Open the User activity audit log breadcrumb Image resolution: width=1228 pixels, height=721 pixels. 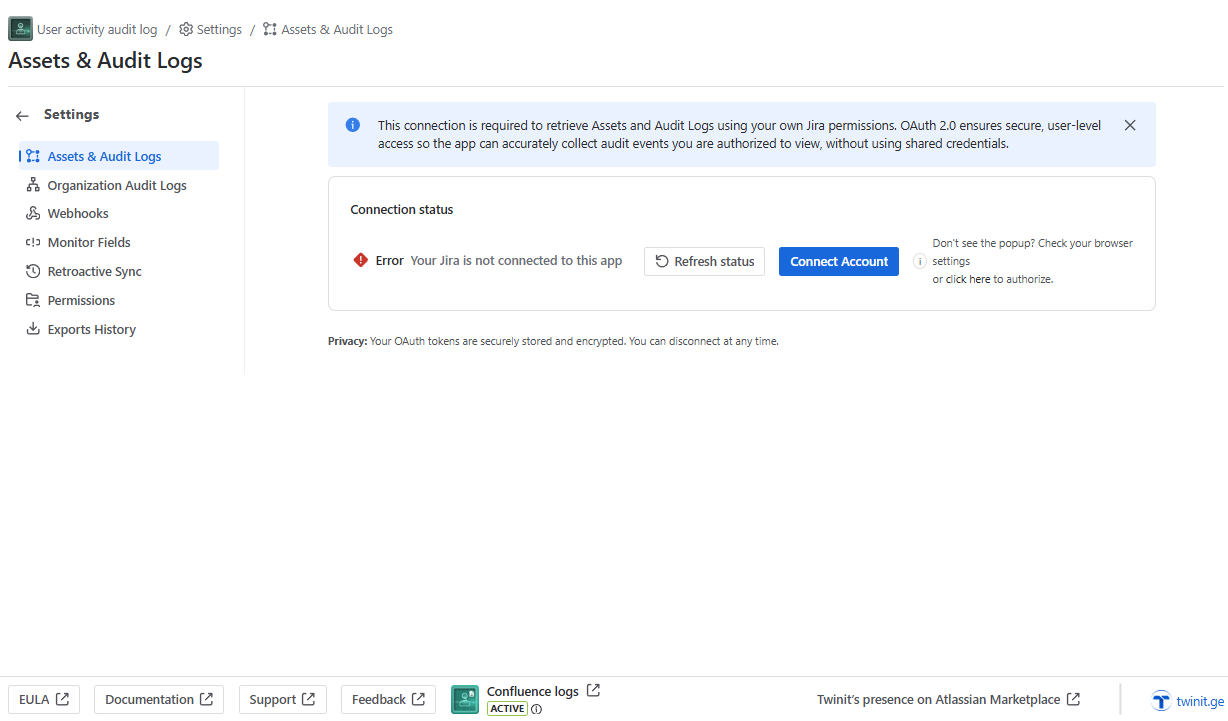[x=97, y=29]
